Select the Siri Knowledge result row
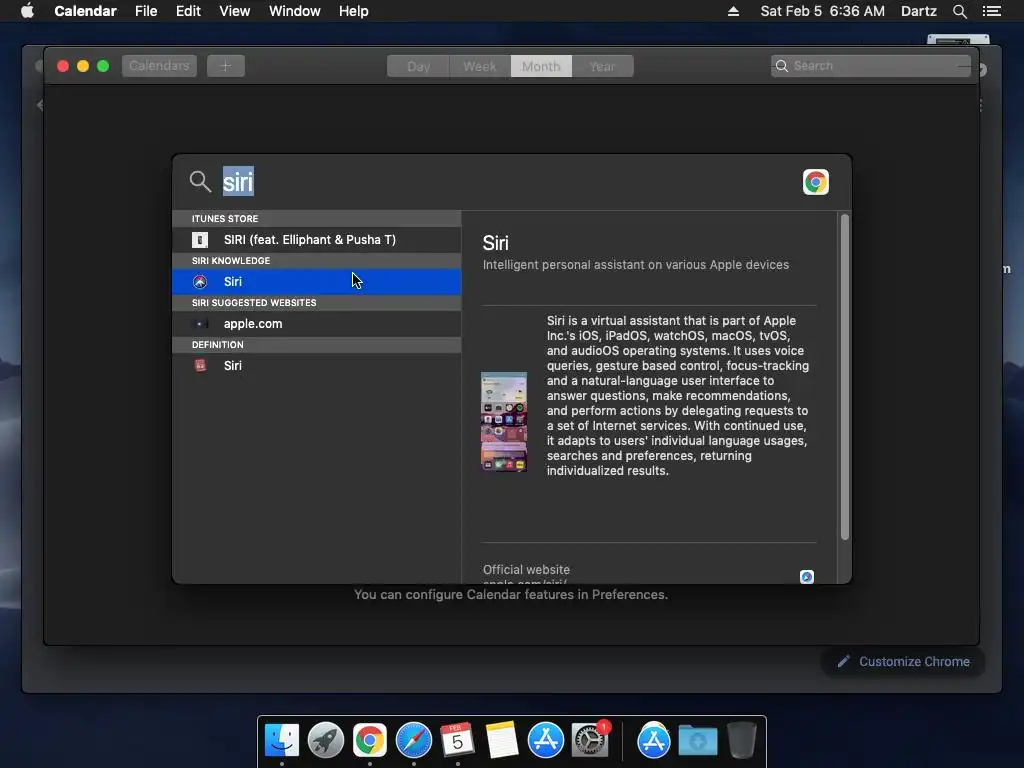The width and height of the screenshot is (1024, 768). coord(317,281)
